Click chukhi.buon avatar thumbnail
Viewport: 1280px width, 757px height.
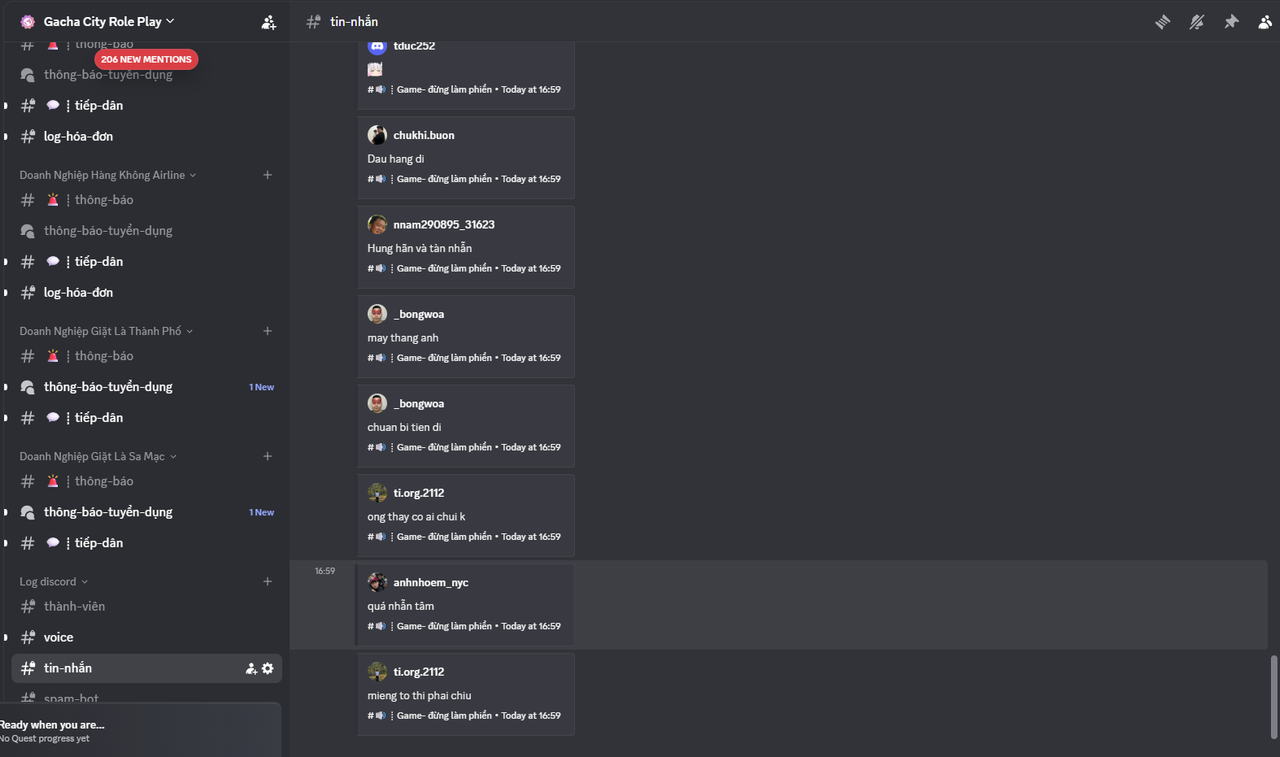click(377, 135)
